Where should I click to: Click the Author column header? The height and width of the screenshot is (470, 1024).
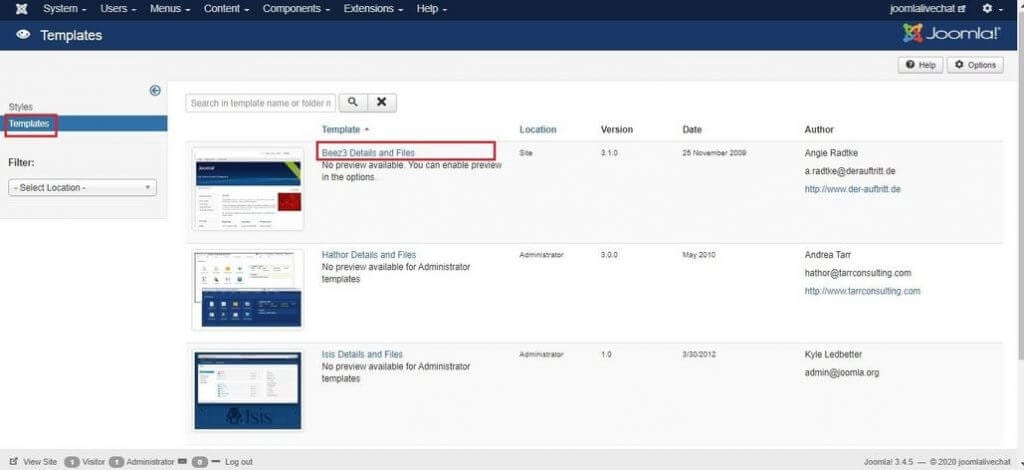[x=819, y=129]
